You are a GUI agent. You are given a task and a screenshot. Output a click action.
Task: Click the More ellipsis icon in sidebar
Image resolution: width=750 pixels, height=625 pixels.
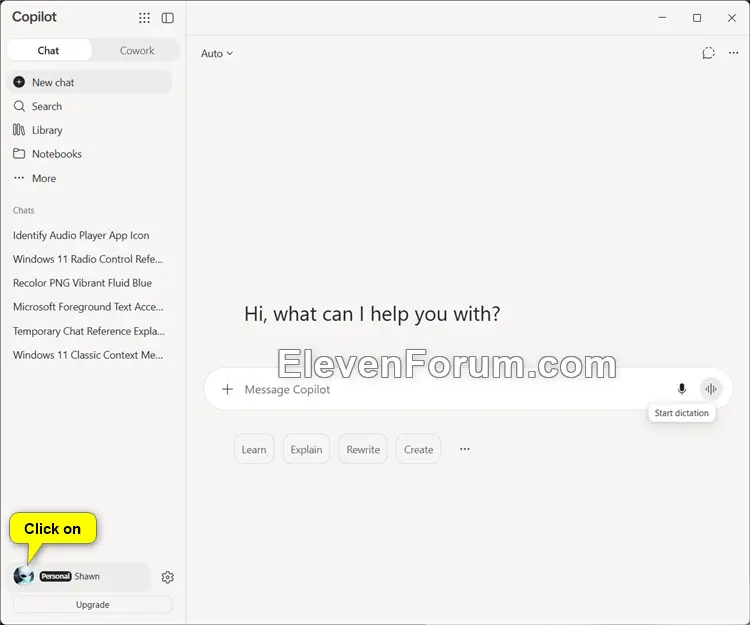click(19, 178)
